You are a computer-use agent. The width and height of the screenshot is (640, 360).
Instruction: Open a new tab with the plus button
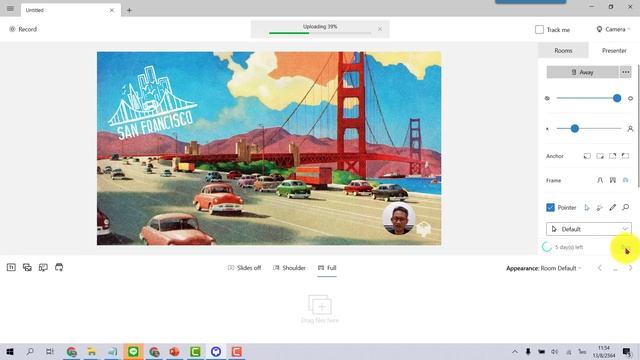pos(129,10)
